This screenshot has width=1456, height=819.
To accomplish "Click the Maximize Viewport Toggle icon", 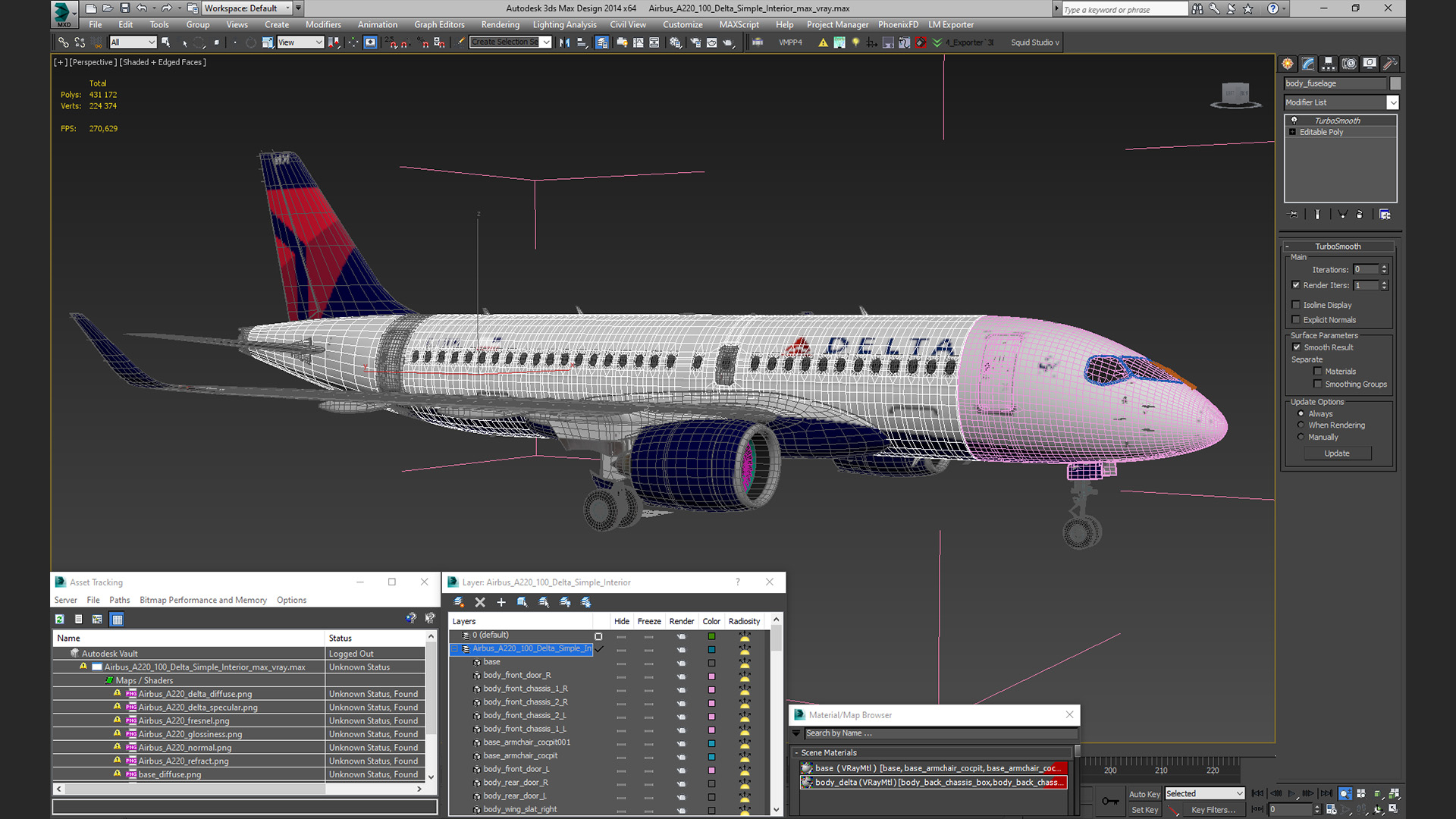I will pos(1394,809).
